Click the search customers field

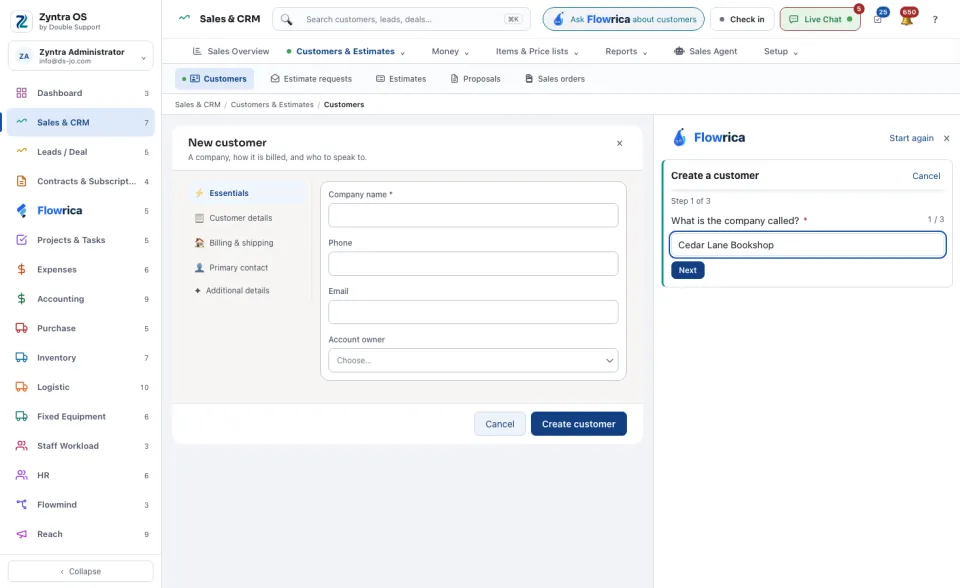tap(402, 19)
